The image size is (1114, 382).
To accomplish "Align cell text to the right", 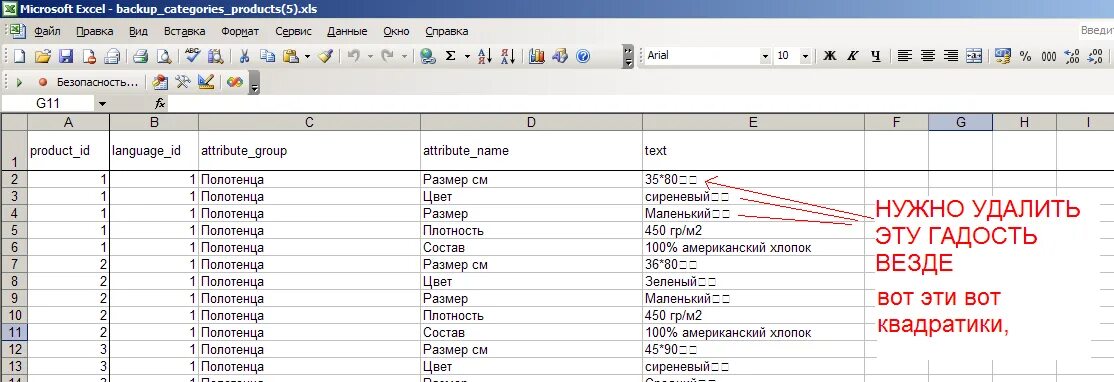I will 951,56.
